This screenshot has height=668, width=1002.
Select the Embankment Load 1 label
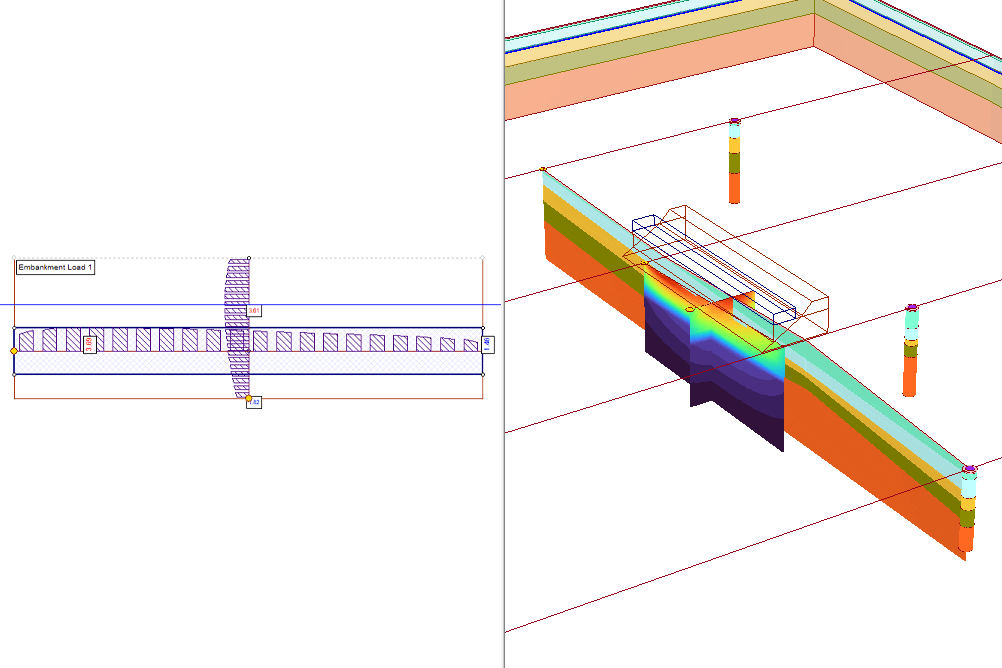coord(56,267)
